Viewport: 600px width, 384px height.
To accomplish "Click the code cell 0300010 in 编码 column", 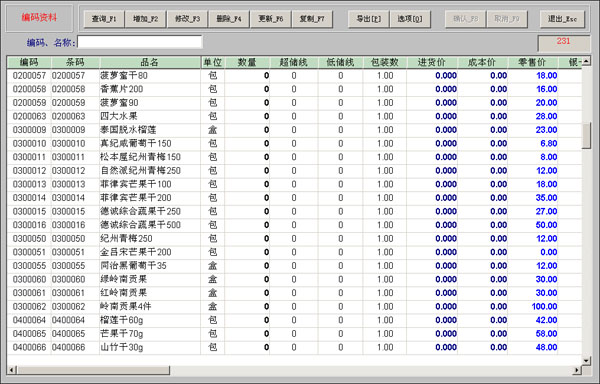I will pos(29,143).
